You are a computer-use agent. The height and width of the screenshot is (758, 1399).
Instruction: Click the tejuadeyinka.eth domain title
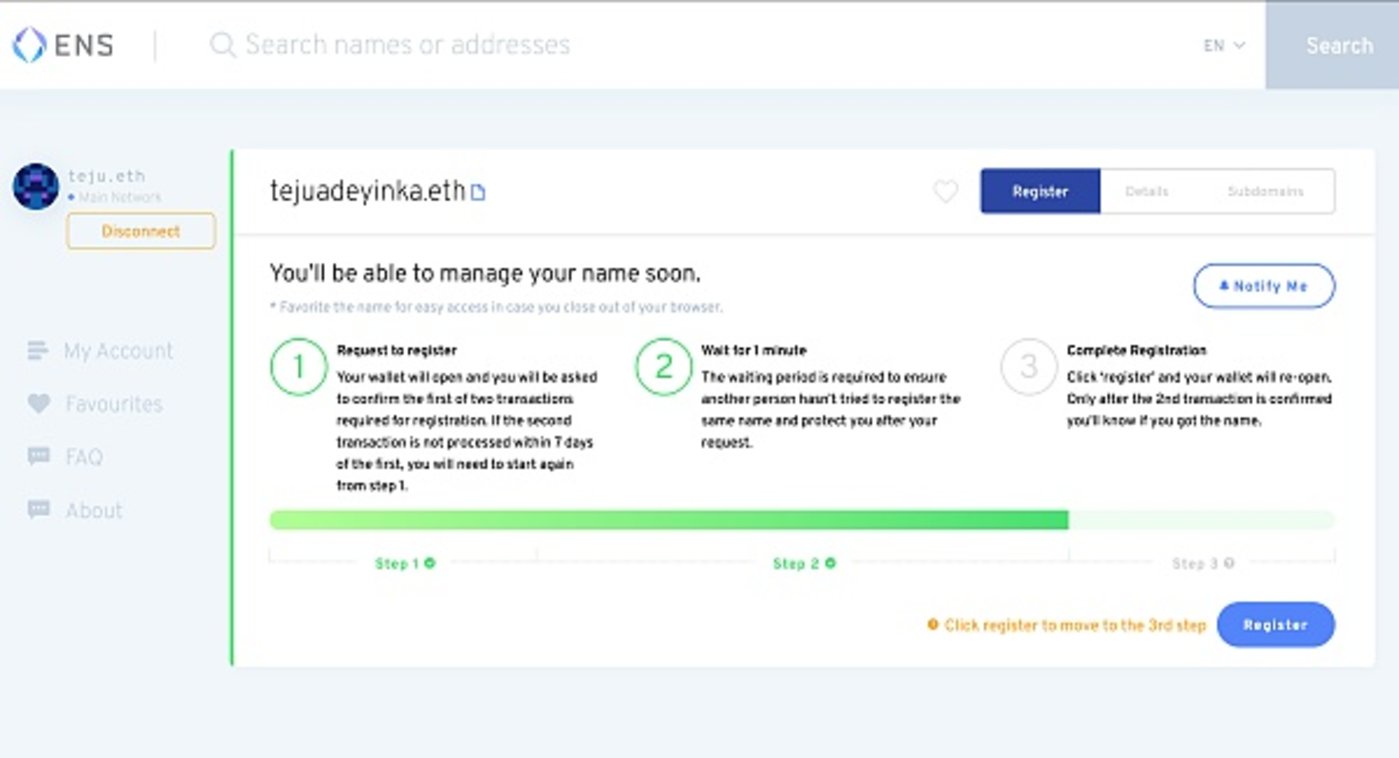tap(367, 191)
